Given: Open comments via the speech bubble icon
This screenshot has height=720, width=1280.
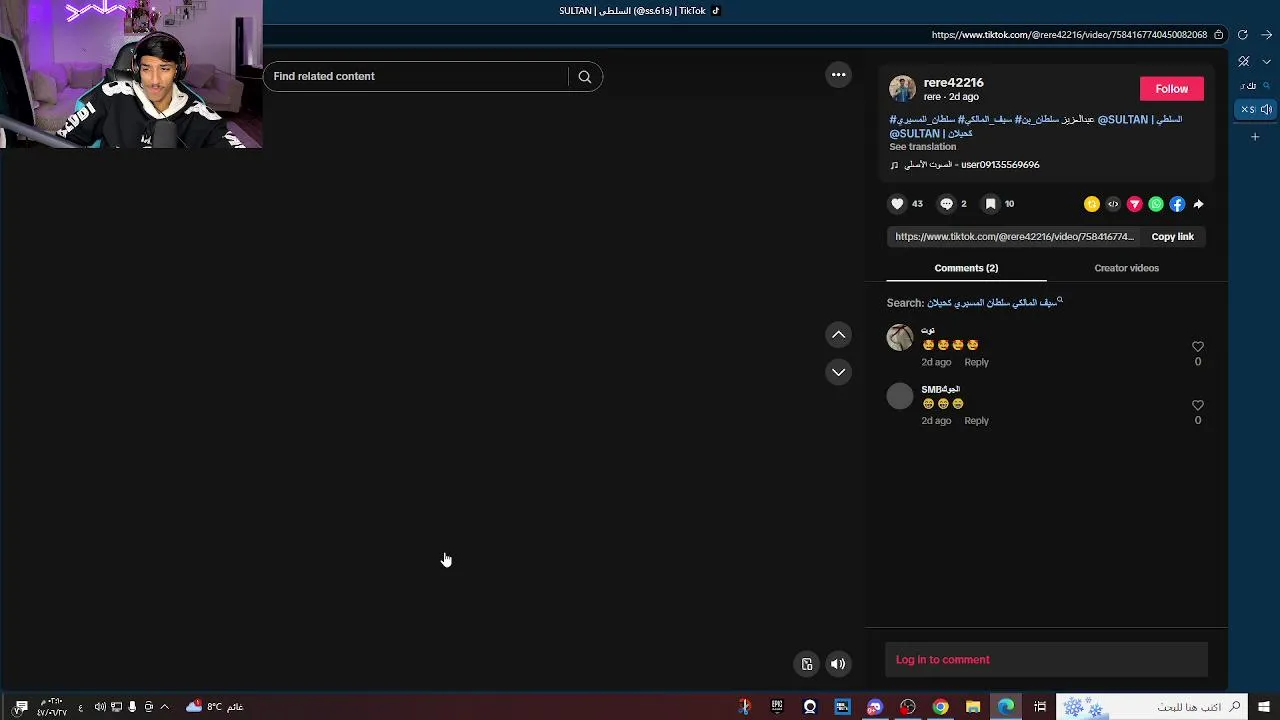Looking at the screenshot, I should pyautogui.click(x=946, y=204).
